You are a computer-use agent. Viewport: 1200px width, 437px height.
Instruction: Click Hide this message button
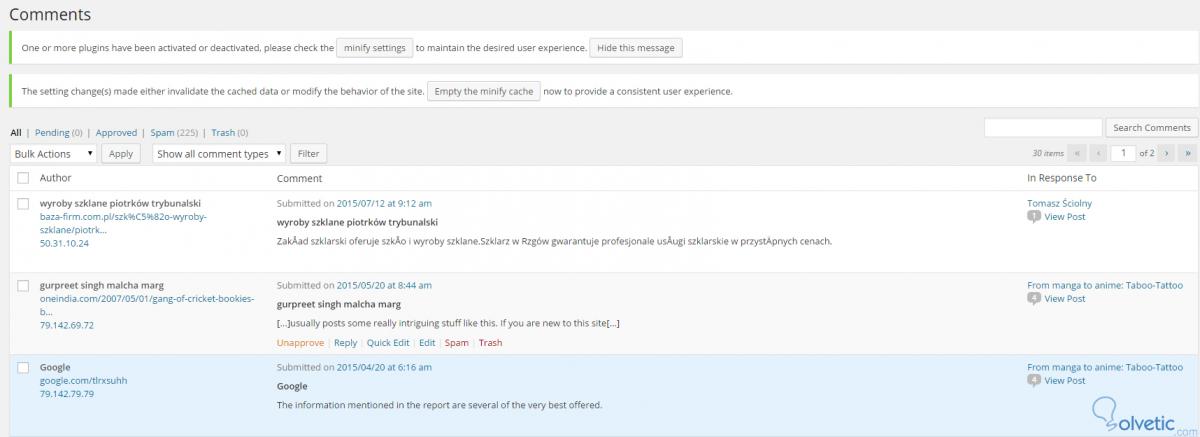(x=636, y=48)
